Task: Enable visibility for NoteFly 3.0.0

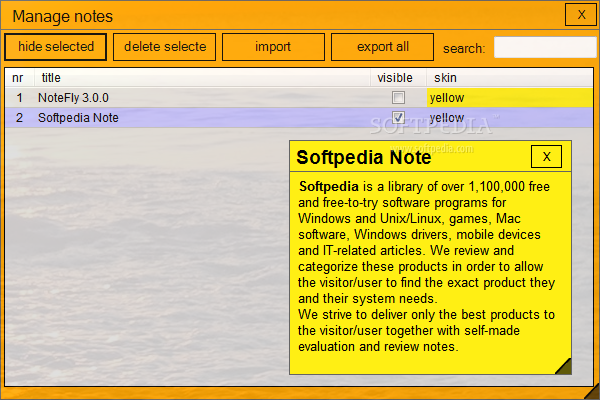Action: coord(398,98)
